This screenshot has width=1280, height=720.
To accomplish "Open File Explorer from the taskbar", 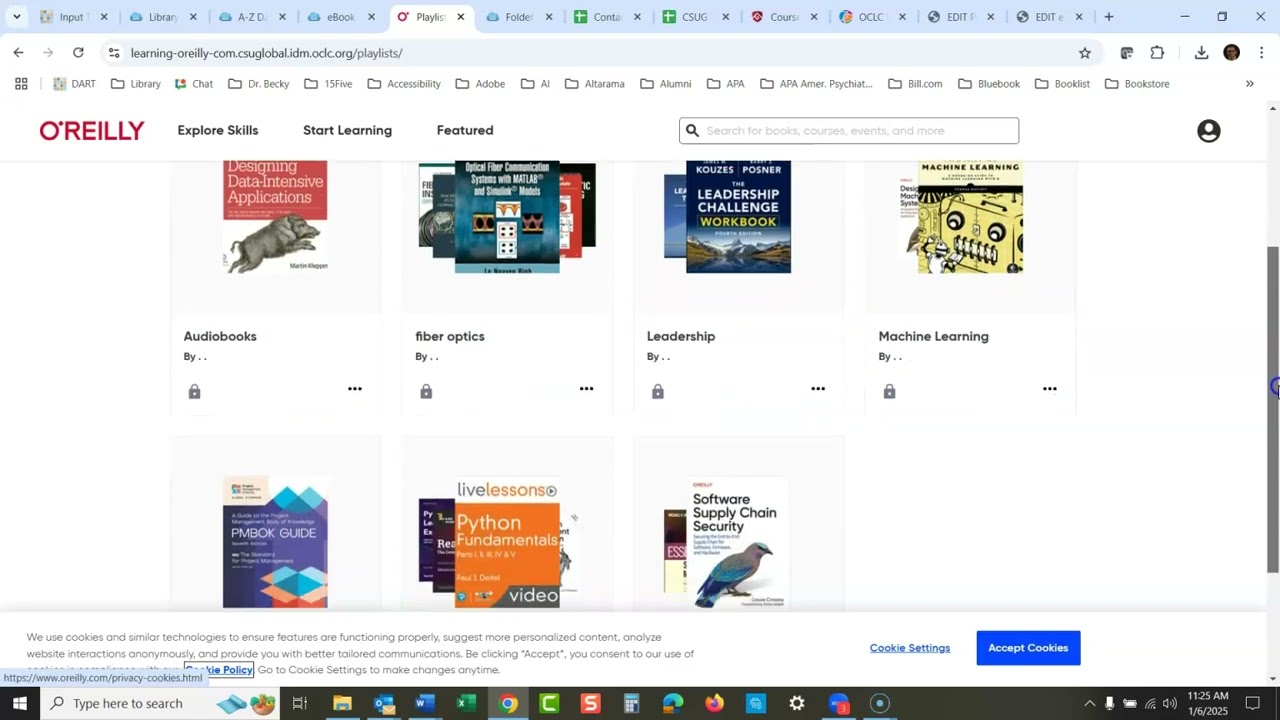I will click(x=342, y=704).
